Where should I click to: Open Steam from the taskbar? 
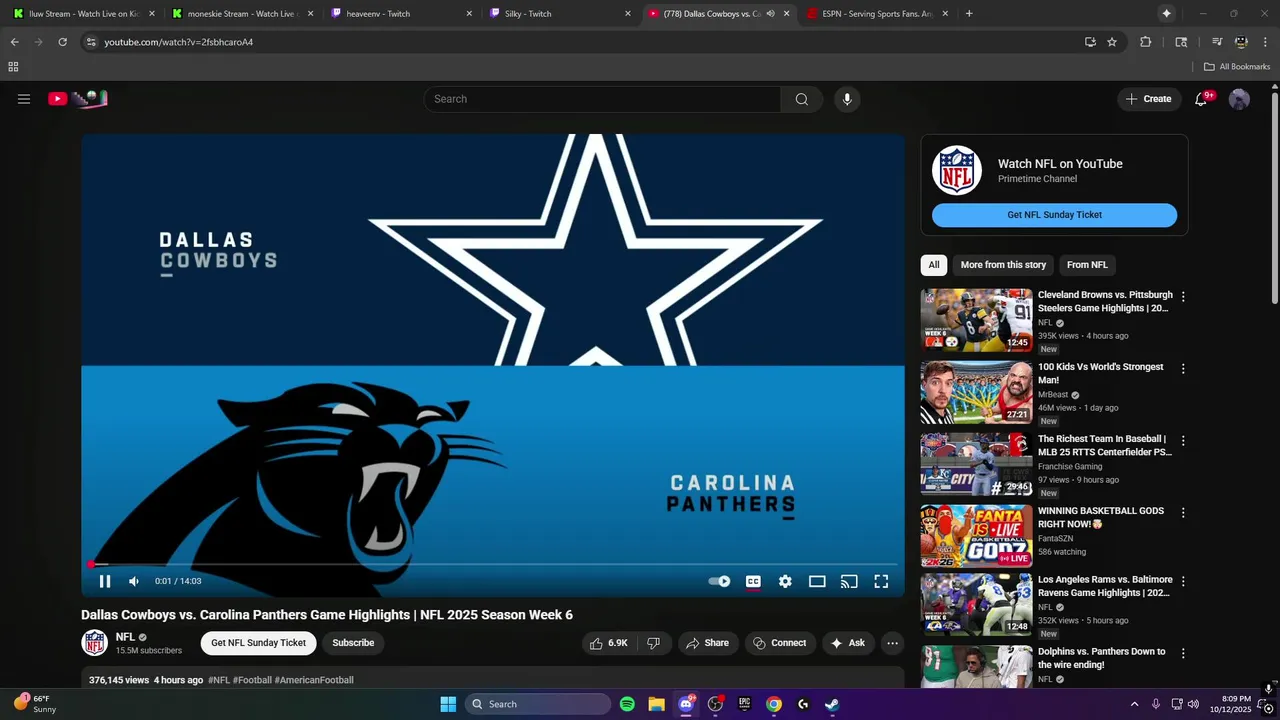tap(832, 704)
